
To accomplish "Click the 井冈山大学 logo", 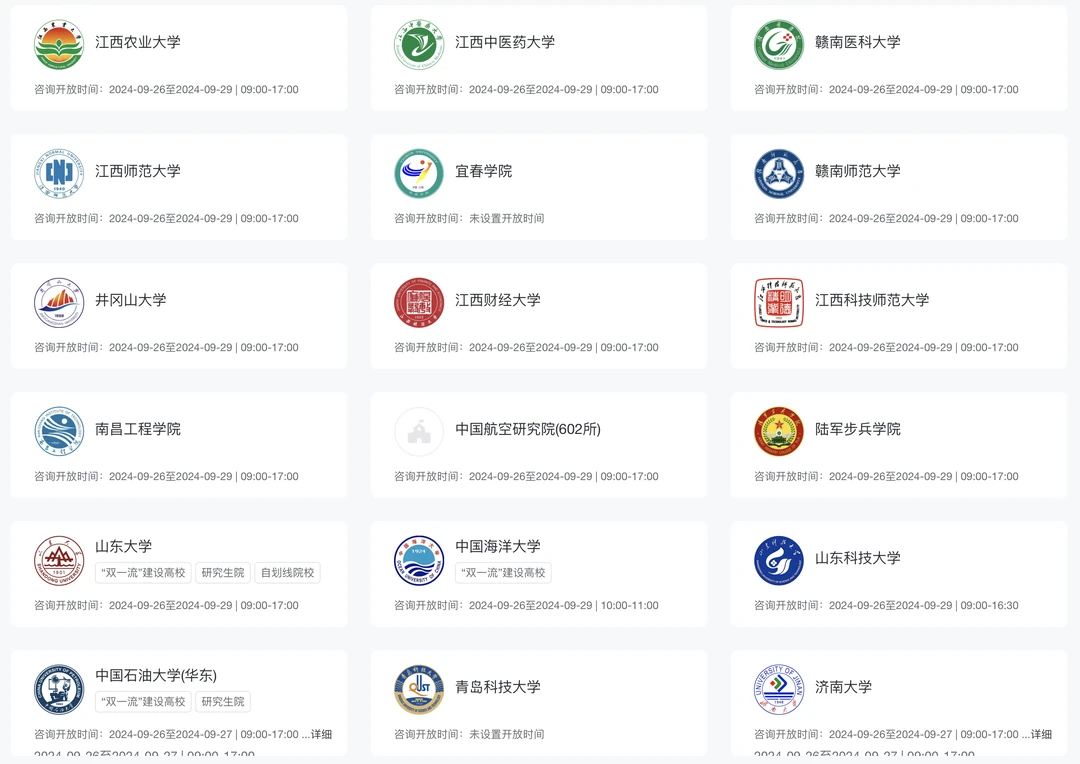I will (x=59, y=302).
